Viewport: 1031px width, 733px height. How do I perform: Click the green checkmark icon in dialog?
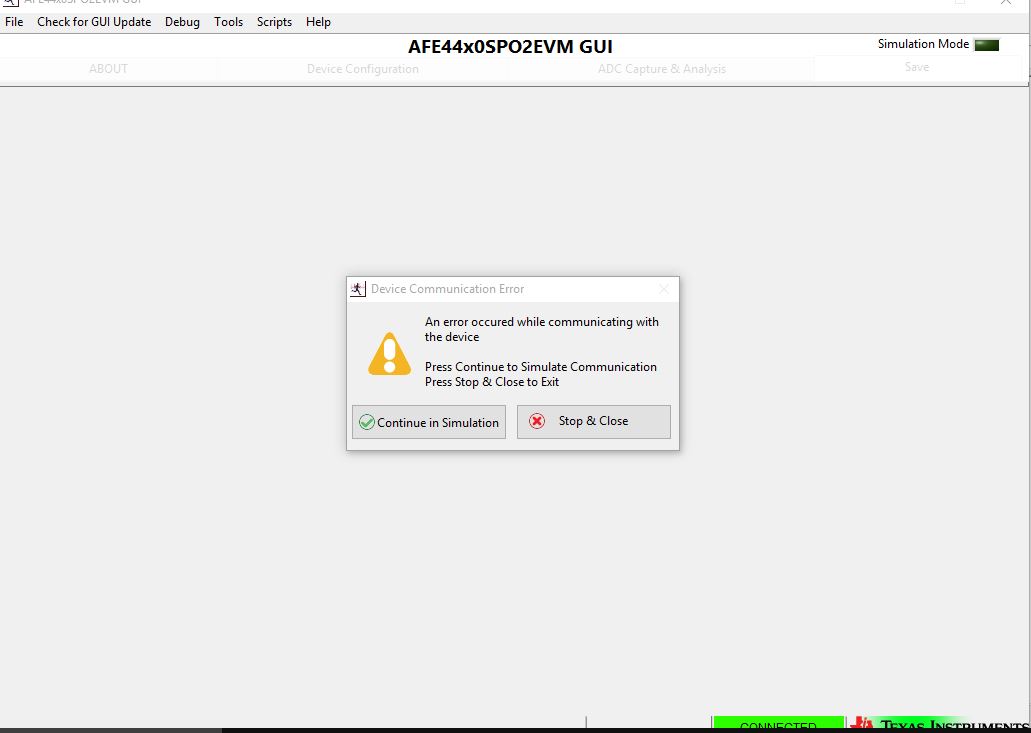(367, 423)
